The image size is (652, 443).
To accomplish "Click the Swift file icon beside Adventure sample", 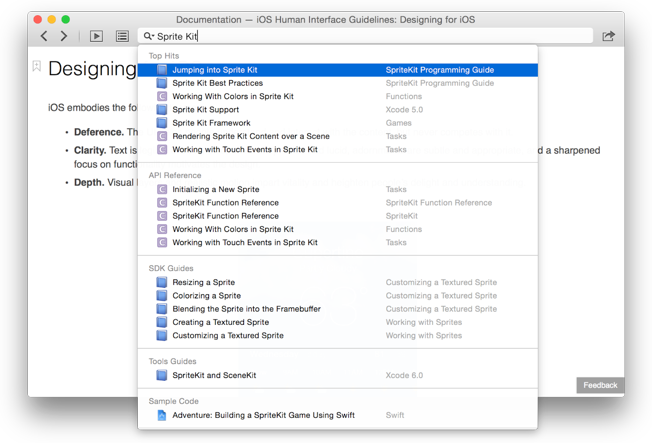I will coord(162,416).
